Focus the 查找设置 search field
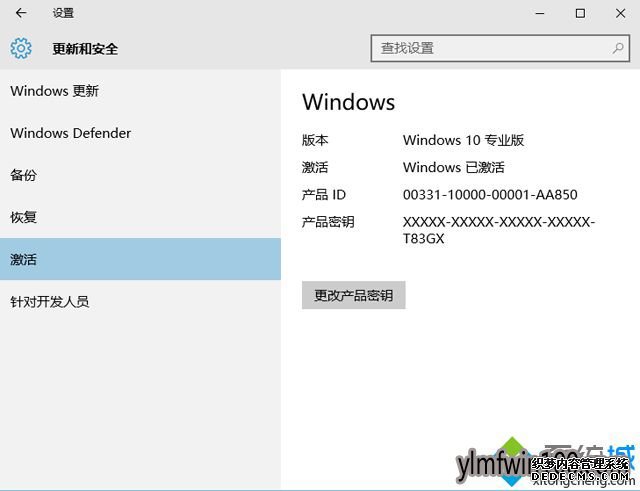This screenshot has width=640, height=491. [500, 48]
